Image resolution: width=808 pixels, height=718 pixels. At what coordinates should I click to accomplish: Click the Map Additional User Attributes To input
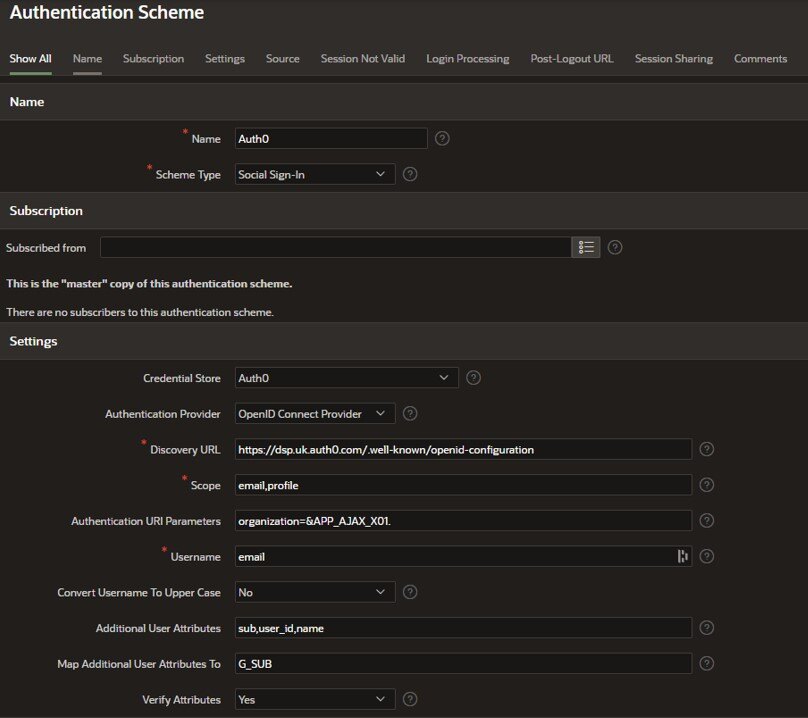point(463,663)
